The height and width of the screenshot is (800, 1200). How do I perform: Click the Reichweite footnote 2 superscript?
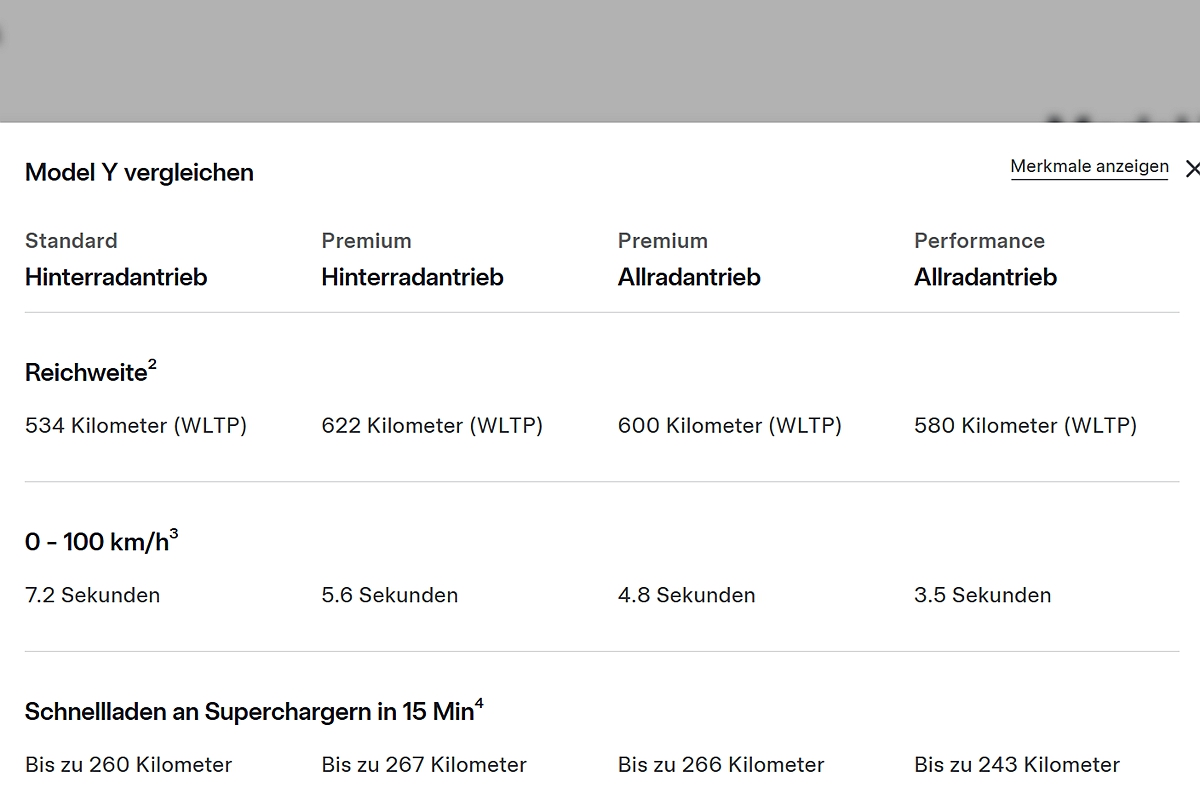point(153,365)
